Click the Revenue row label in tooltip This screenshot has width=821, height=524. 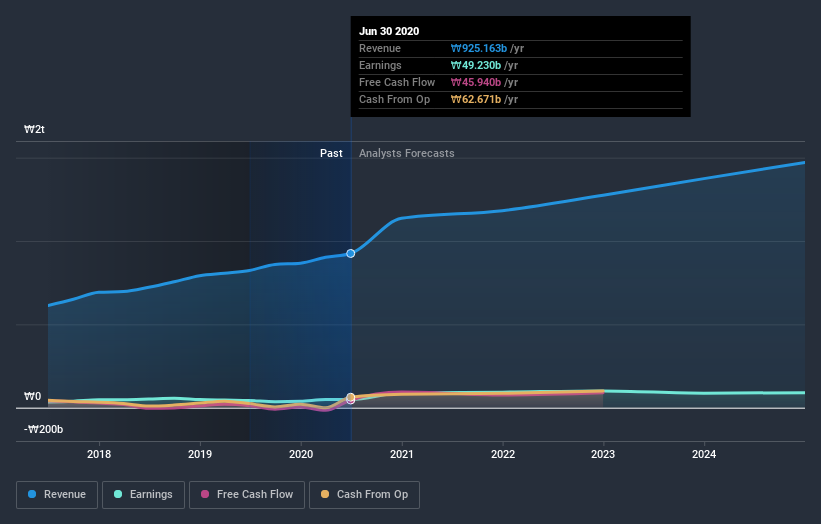coord(380,49)
